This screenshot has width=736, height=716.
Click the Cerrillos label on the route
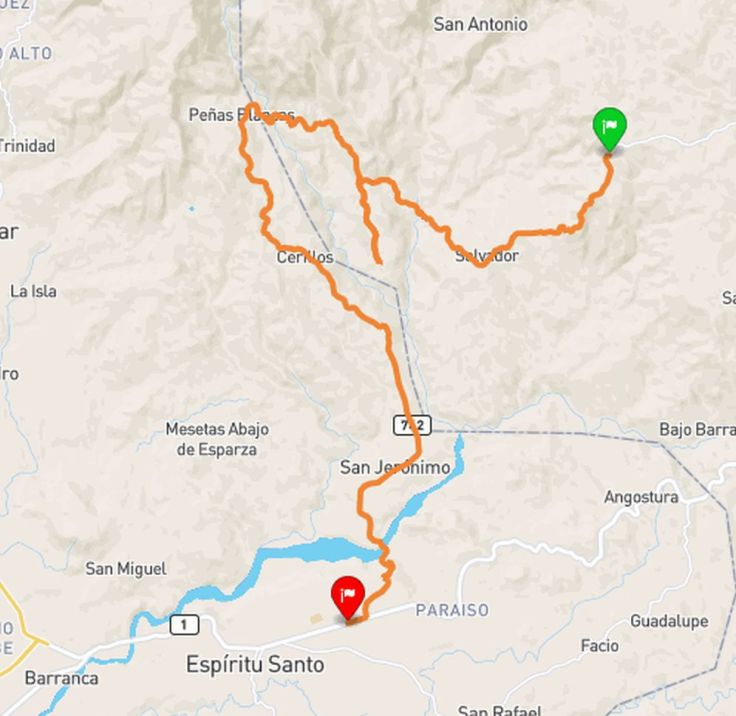(305, 257)
